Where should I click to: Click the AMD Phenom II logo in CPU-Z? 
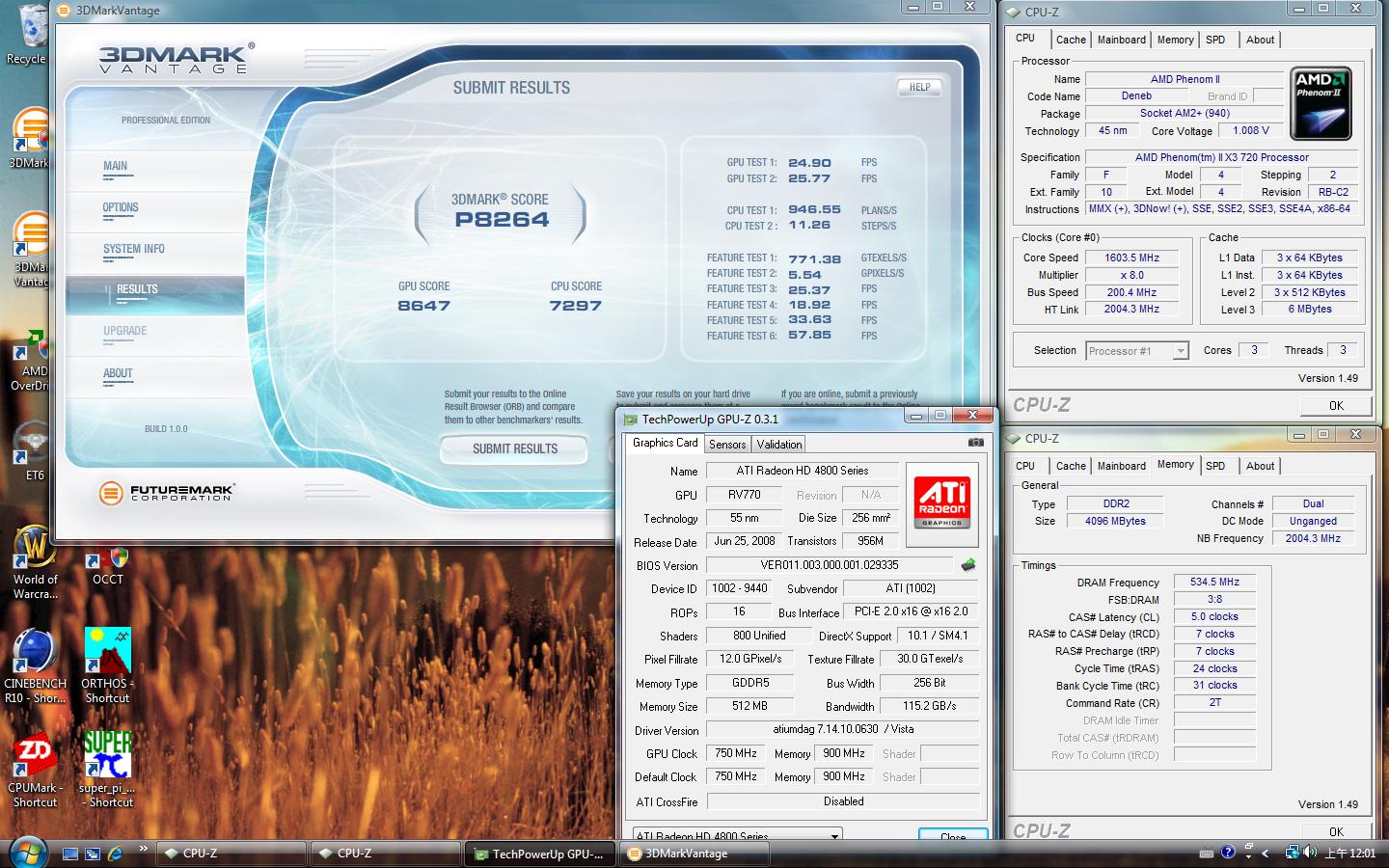click(x=1321, y=103)
